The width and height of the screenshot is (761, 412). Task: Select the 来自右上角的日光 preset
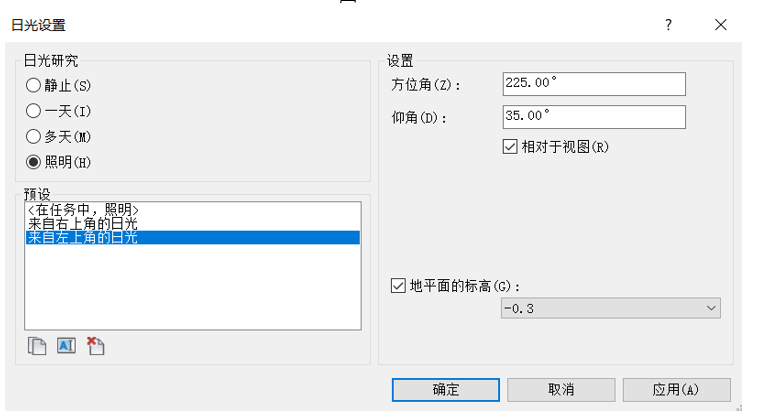coord(84,223)
